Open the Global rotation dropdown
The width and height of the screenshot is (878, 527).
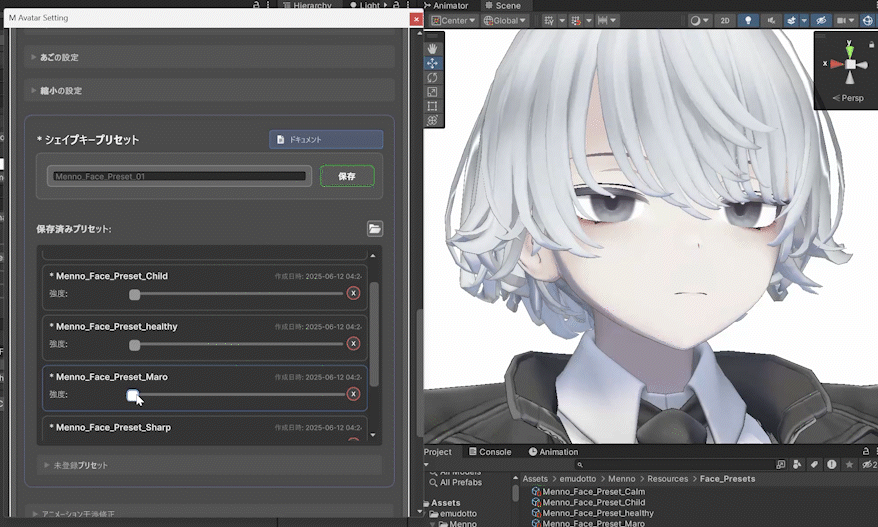505,20
